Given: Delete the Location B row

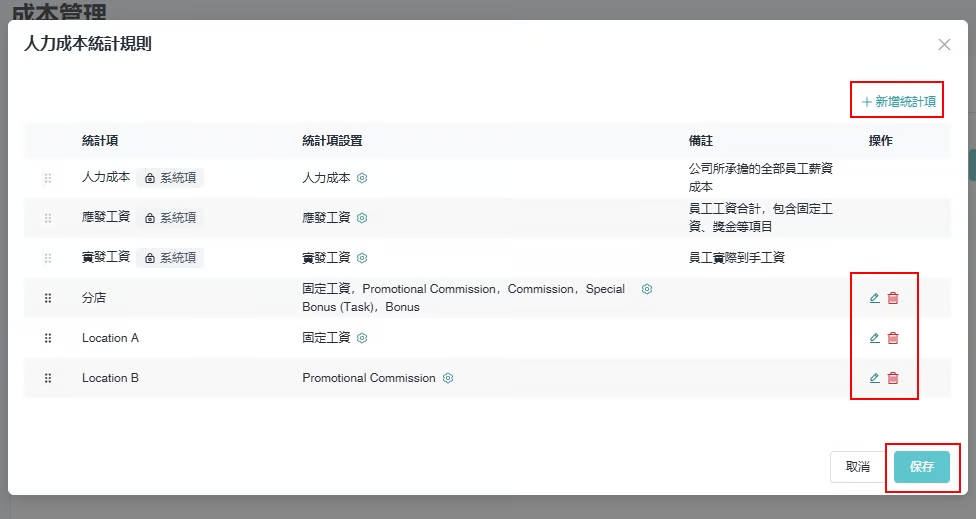Looking at the screenshot, I should tap(893, 378).
